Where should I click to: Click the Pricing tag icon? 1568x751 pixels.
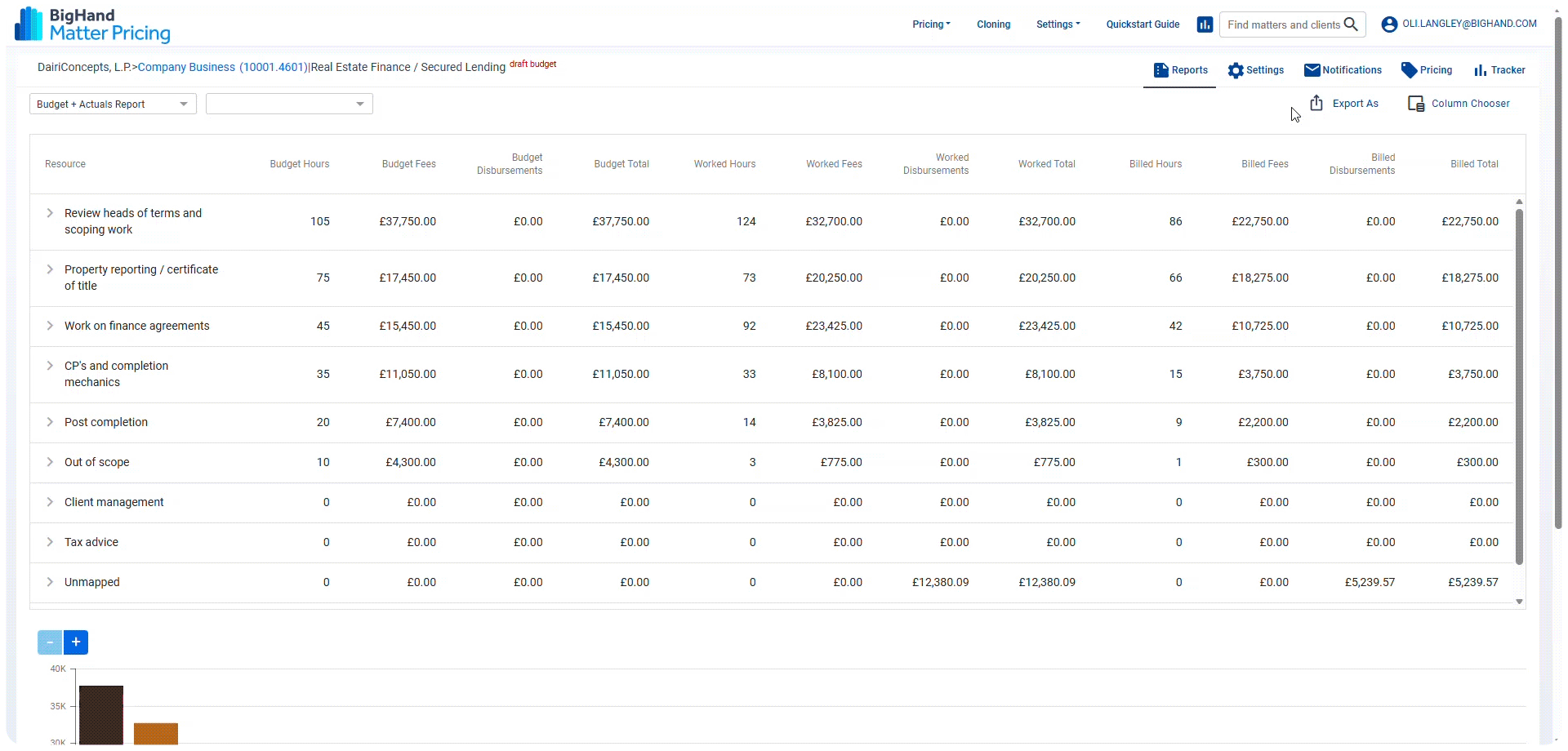[1409, 70]
